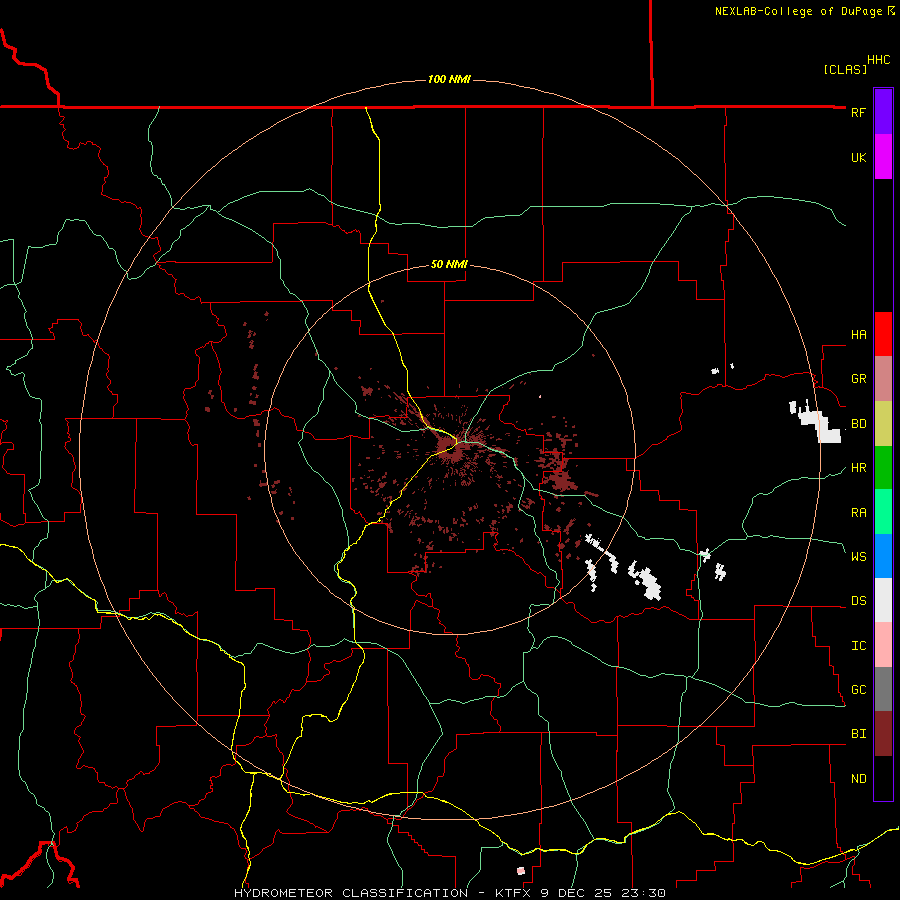Select the IC pink legend swatch

point(883,645)
